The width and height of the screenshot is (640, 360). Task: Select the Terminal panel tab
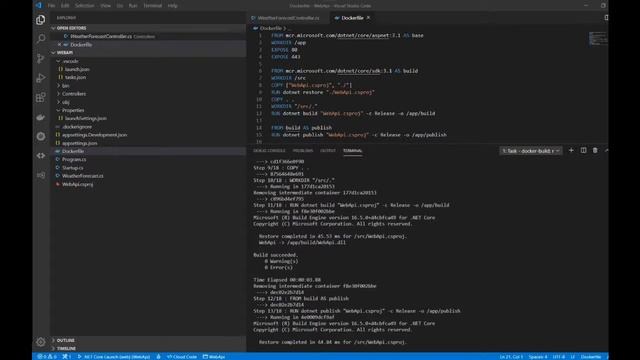tap(353, 151)
